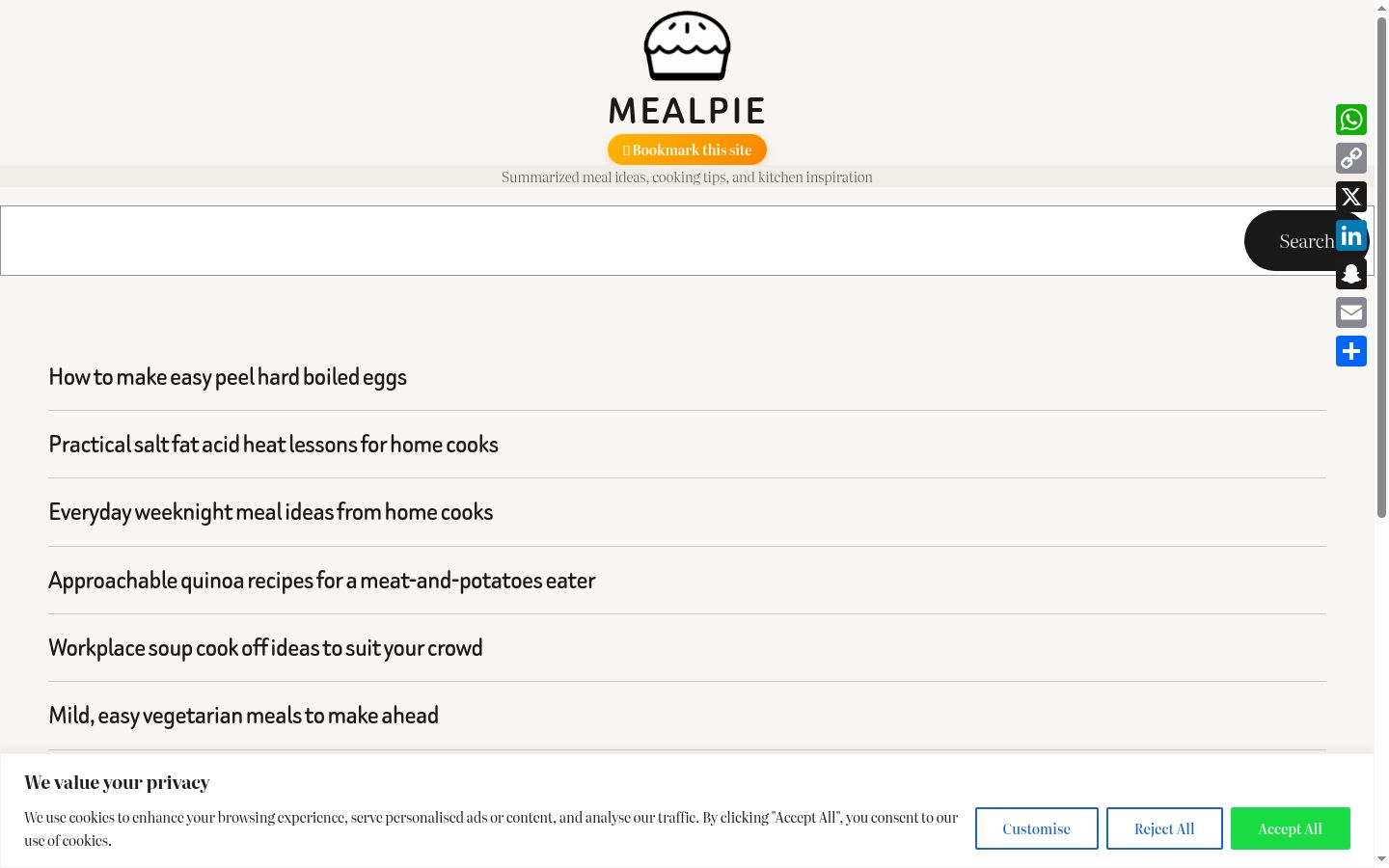This screenshot has width=1389, height=868.
Task: Share by Email envelope icon
Action: coord(1351,312)
